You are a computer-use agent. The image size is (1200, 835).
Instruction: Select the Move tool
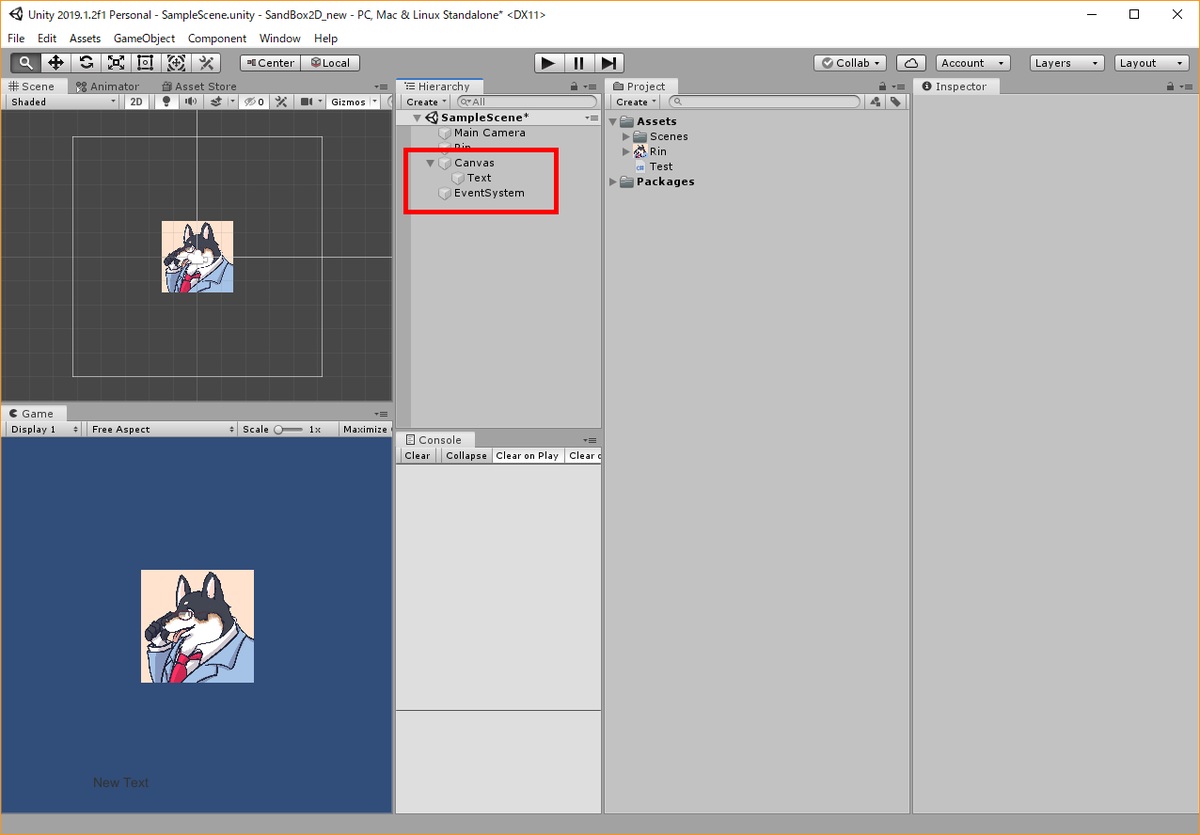[56, 63]
